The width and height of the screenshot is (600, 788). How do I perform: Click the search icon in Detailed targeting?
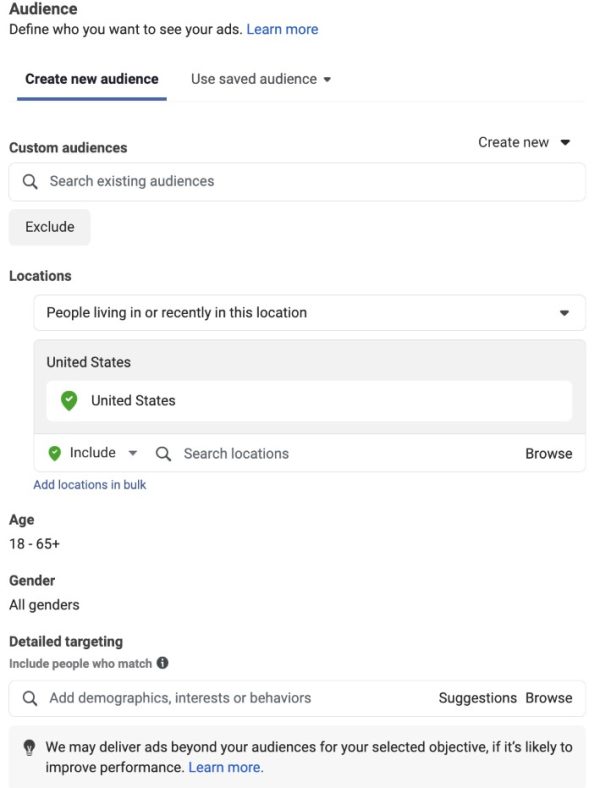tap(30, 698)
